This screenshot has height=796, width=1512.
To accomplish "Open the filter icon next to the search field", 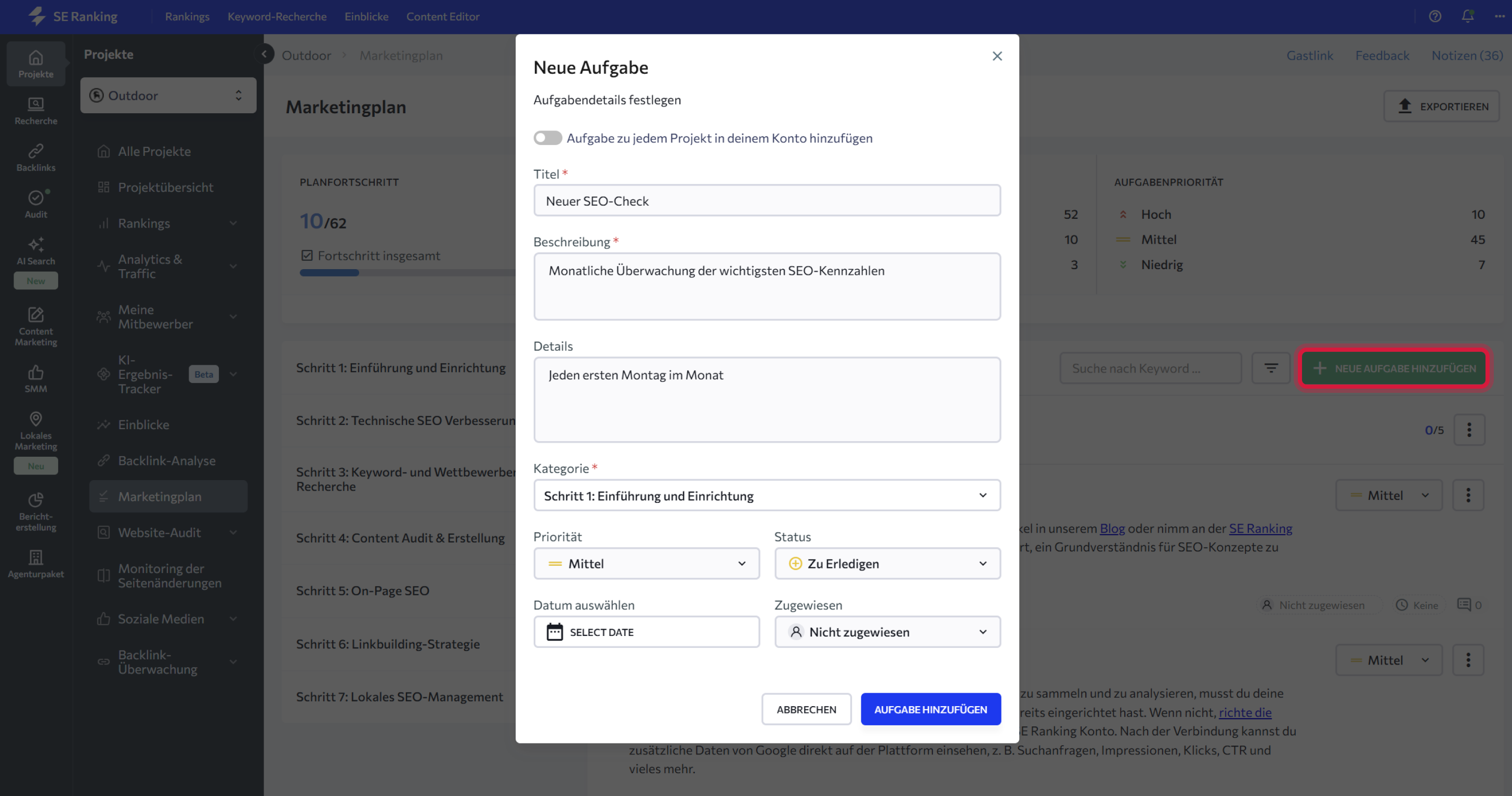I will [1271, 368].
